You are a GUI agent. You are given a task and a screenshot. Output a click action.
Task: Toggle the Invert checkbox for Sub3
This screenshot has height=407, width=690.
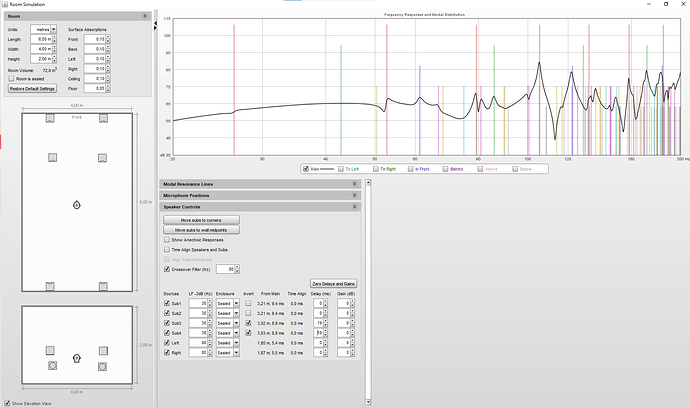coord(248,323)
